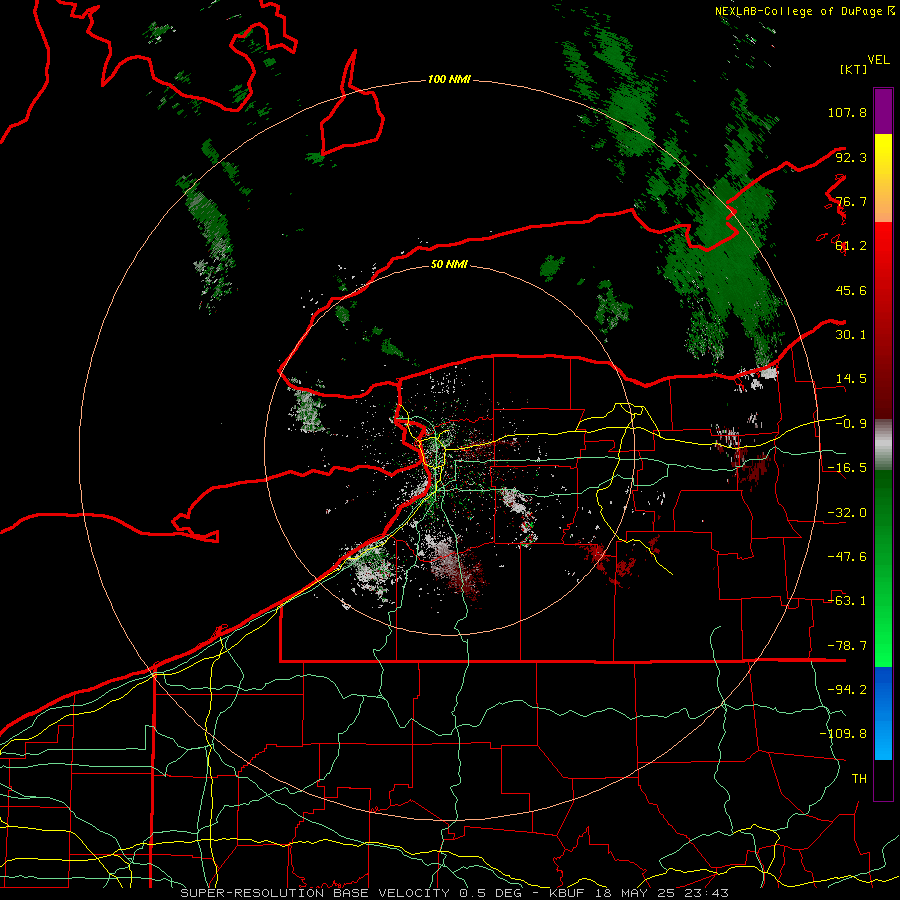Click the -109.8 legend value

(x=843, y=734)
